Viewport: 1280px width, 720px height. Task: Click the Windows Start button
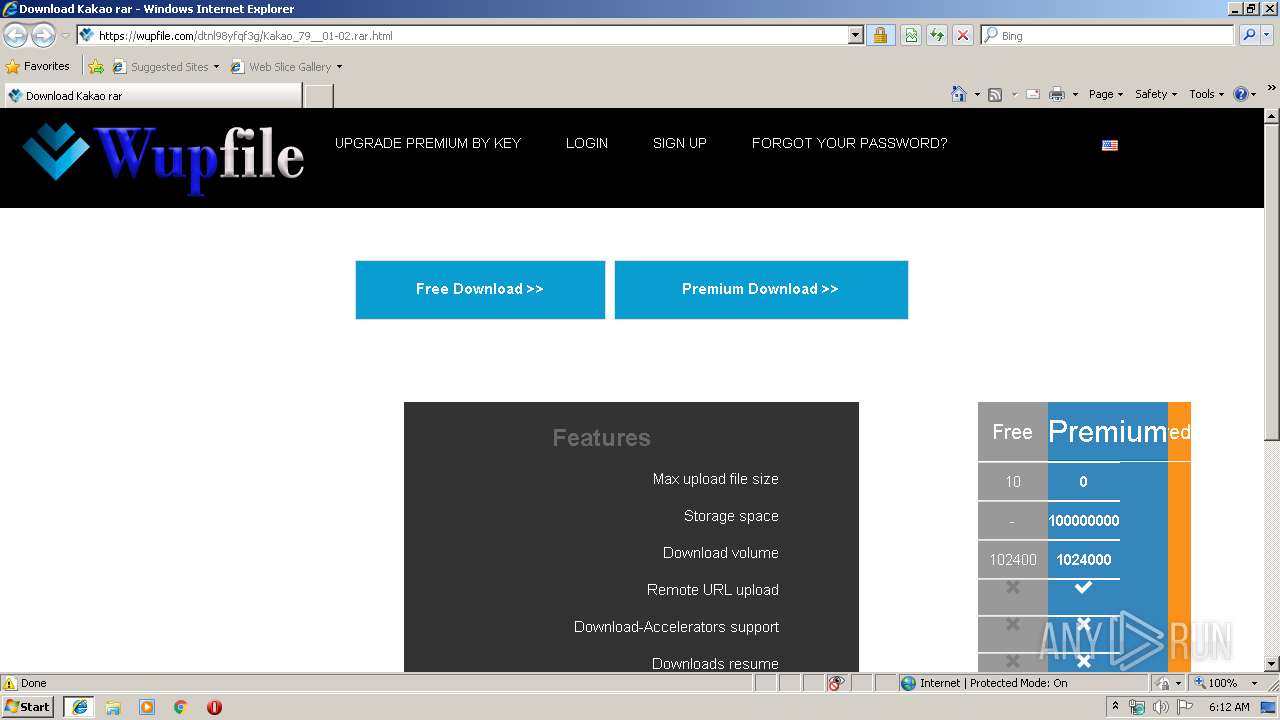point(28,707)
